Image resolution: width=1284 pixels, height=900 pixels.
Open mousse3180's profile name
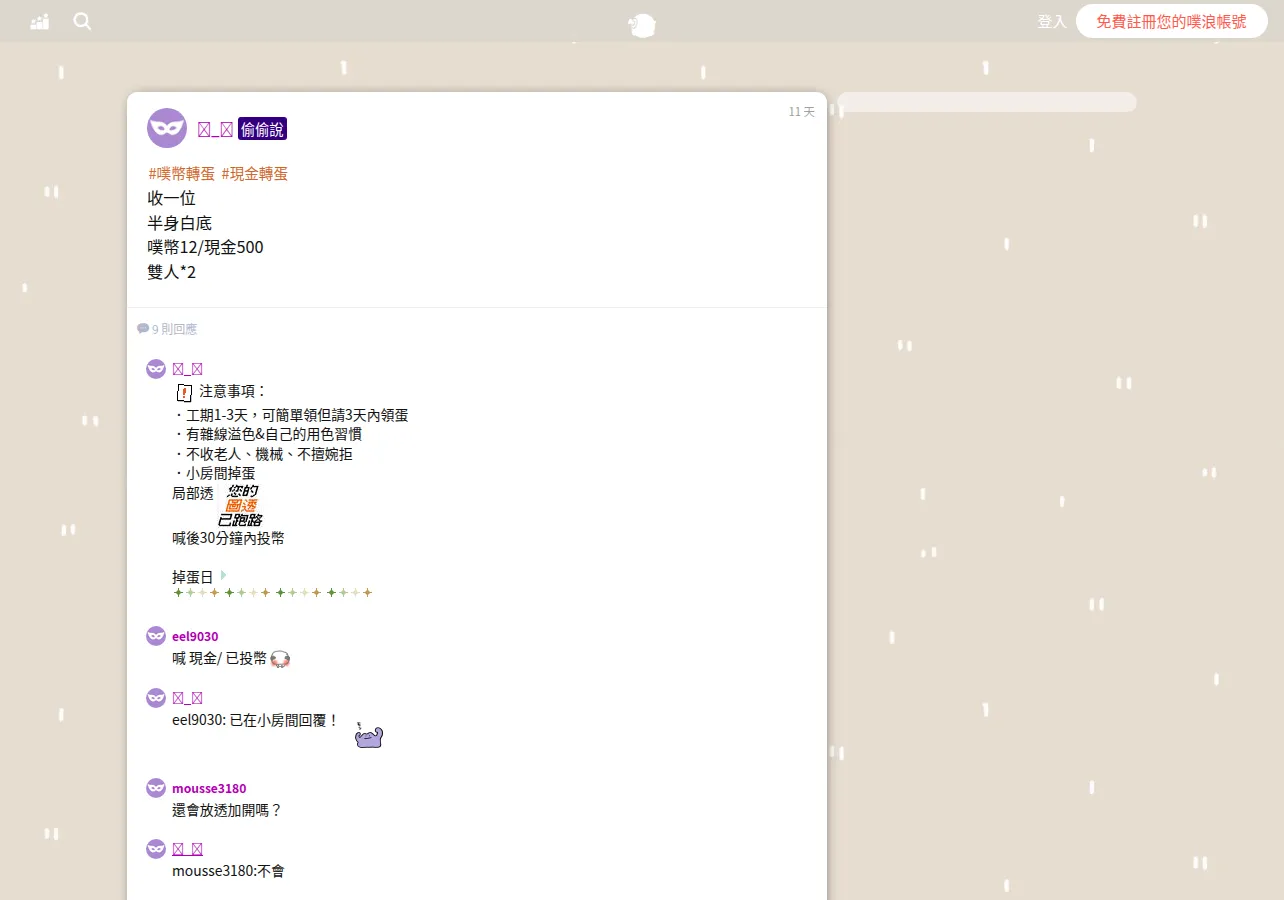click(x=209, y=788)
